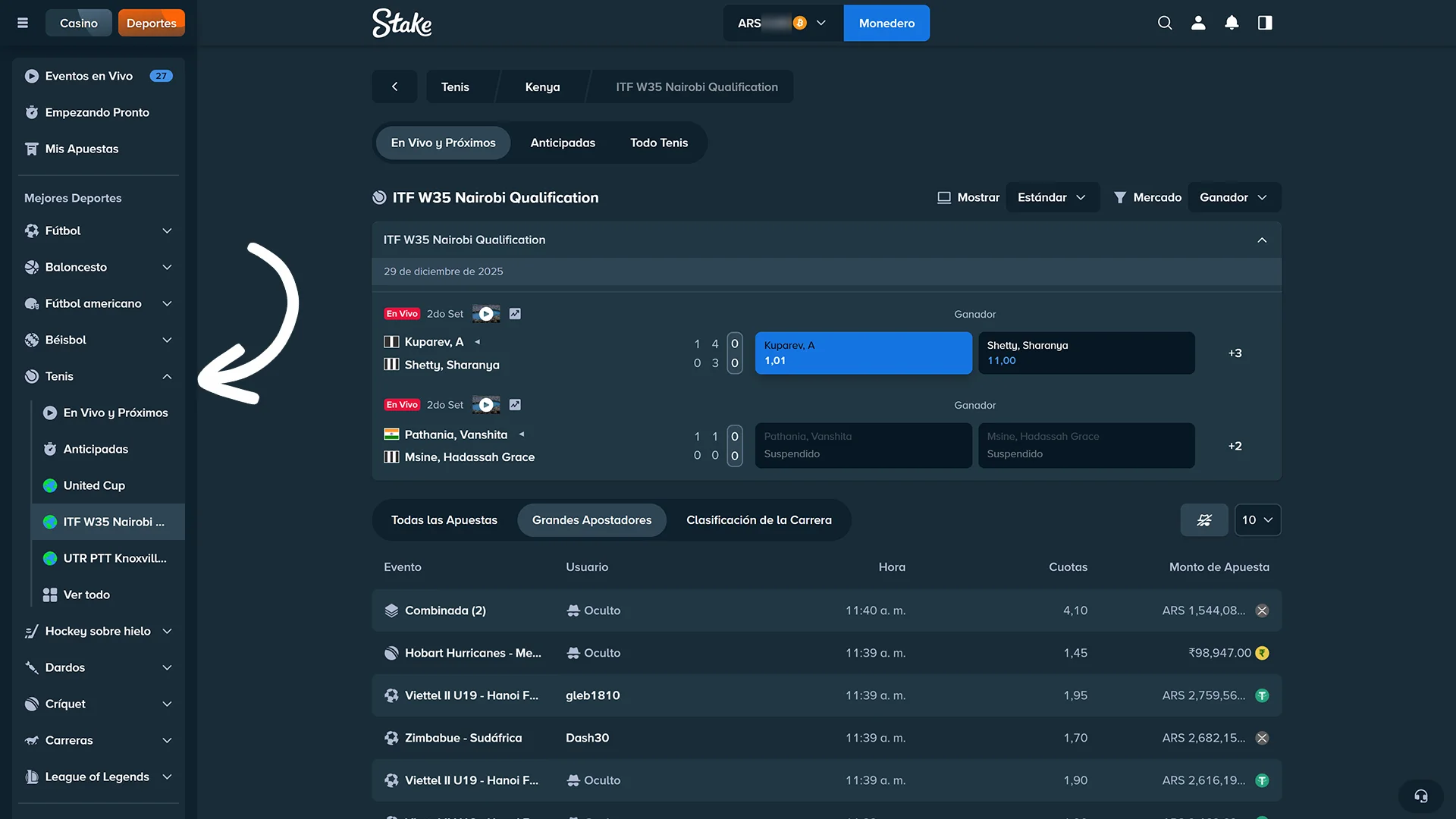This screenshot has width=1456, height=819.
Task: Go back using the breadcrumb arrow
Action: 394,86
